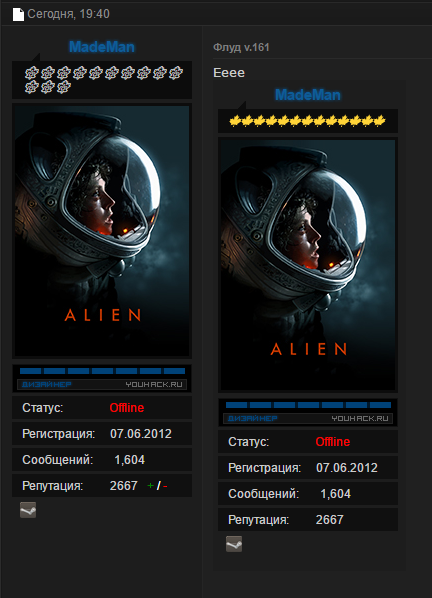
Task: Click the Eeee post message text
Action: coord(229,73)
